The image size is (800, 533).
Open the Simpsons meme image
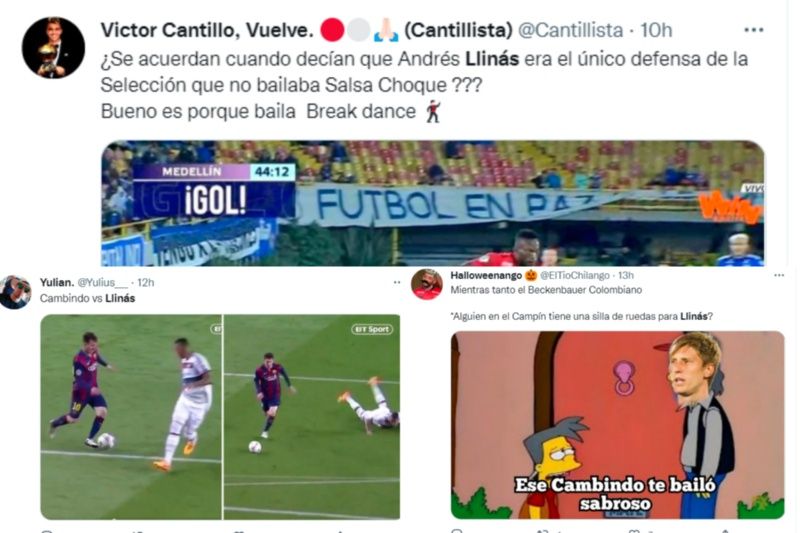(617, 425)
